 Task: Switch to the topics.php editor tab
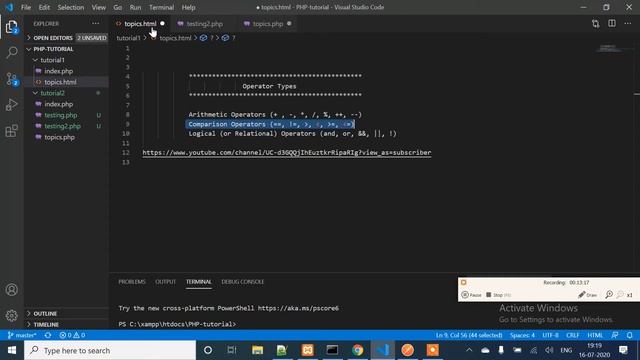pos(268,24)
